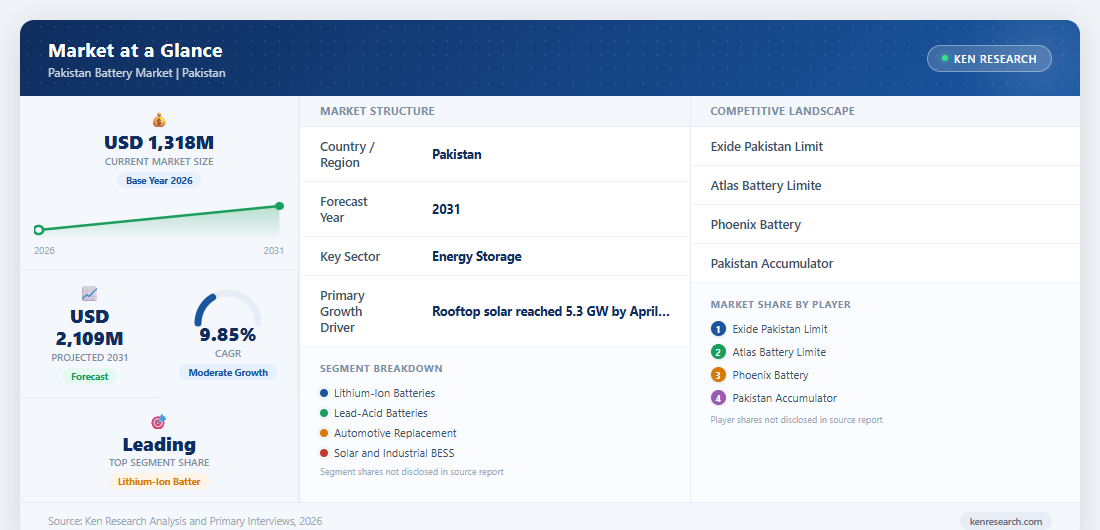Click the Lead-Acid Batteries segment label
The image size is (1100, 530).
(x=381, y=413)
